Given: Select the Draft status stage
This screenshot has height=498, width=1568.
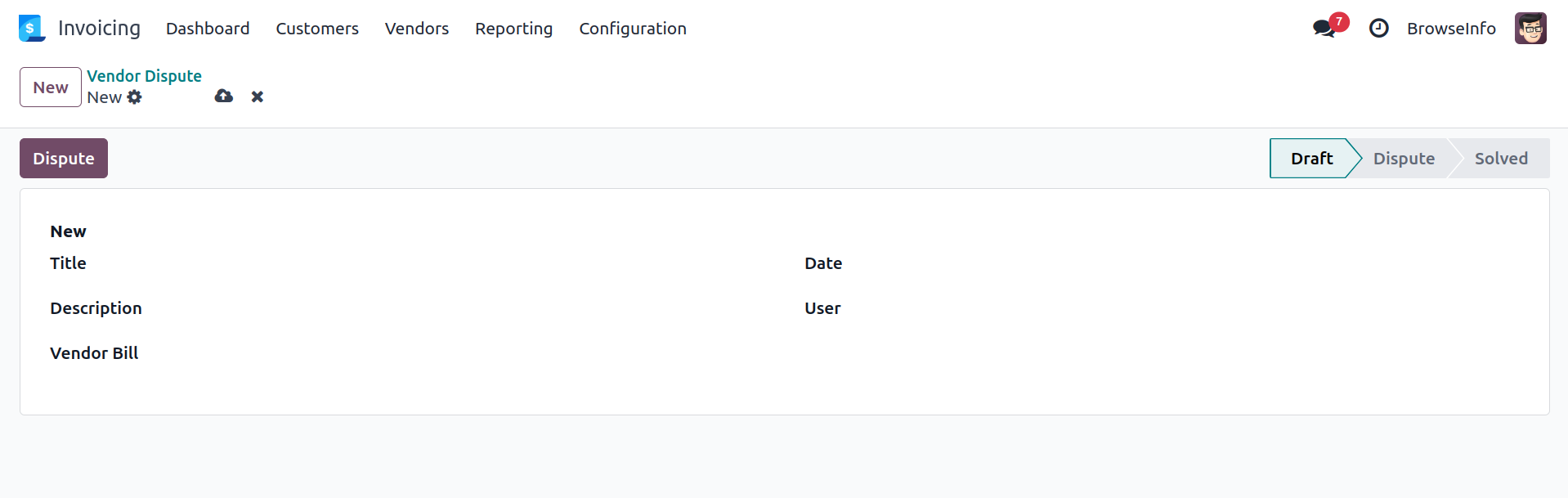Looking at the screenshot, I should click(x=1311, y=159).
